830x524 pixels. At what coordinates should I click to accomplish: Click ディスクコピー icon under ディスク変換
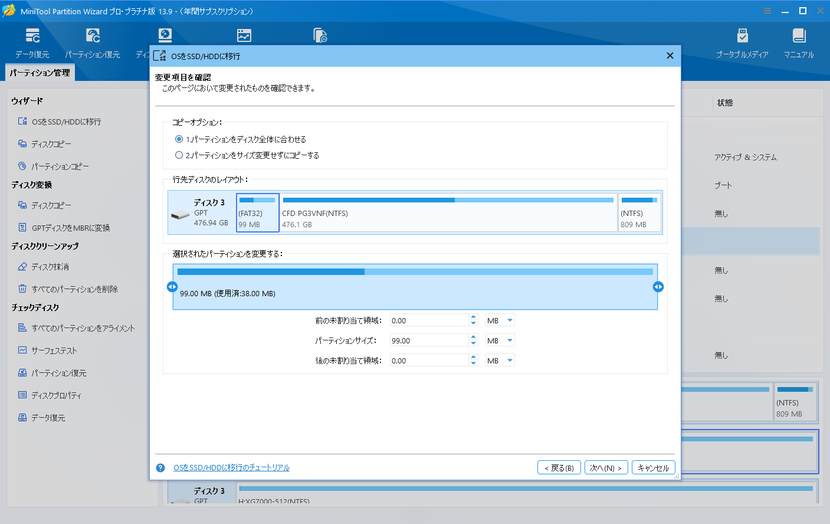(22, 205)
